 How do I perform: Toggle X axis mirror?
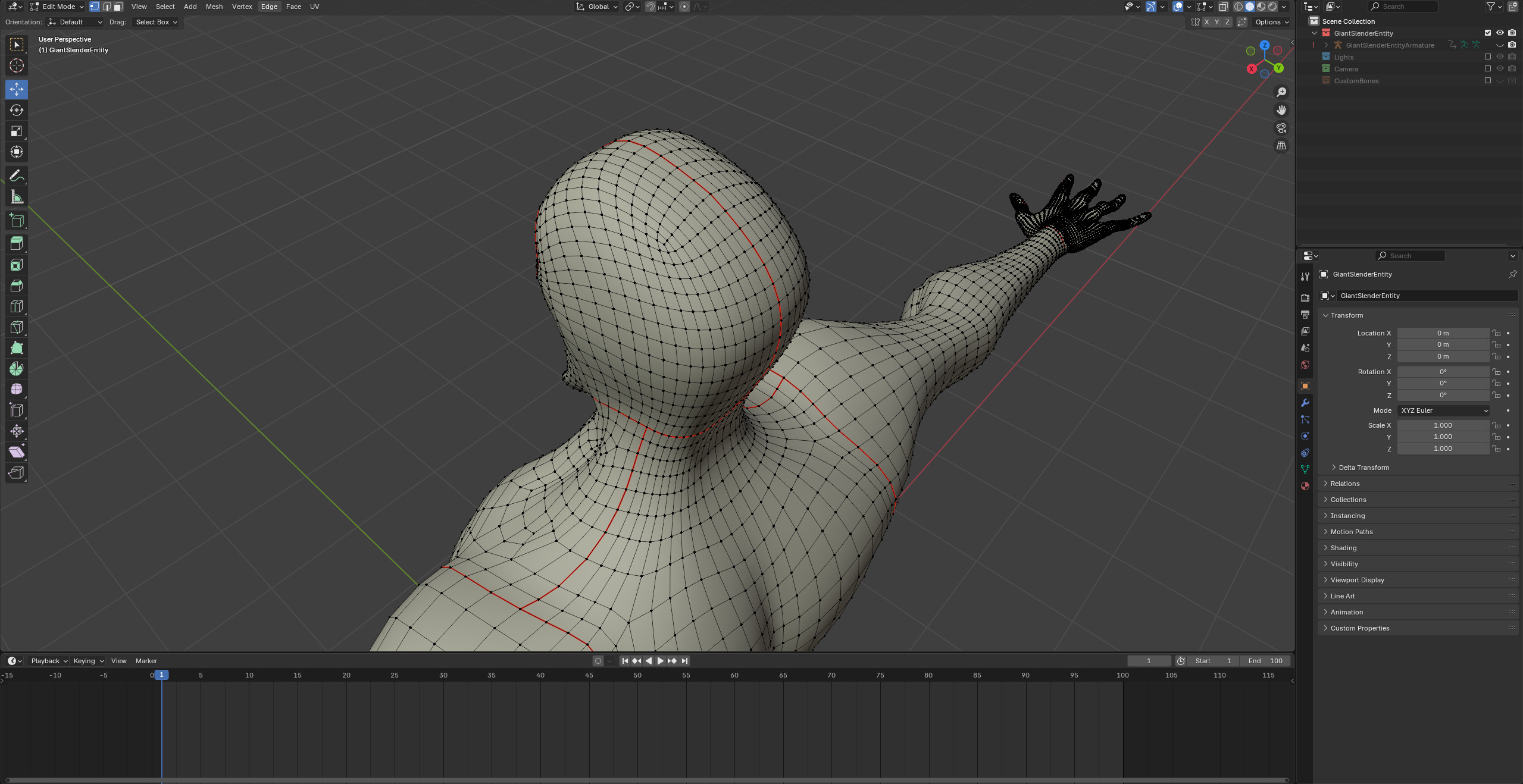tap(1206, 22)
